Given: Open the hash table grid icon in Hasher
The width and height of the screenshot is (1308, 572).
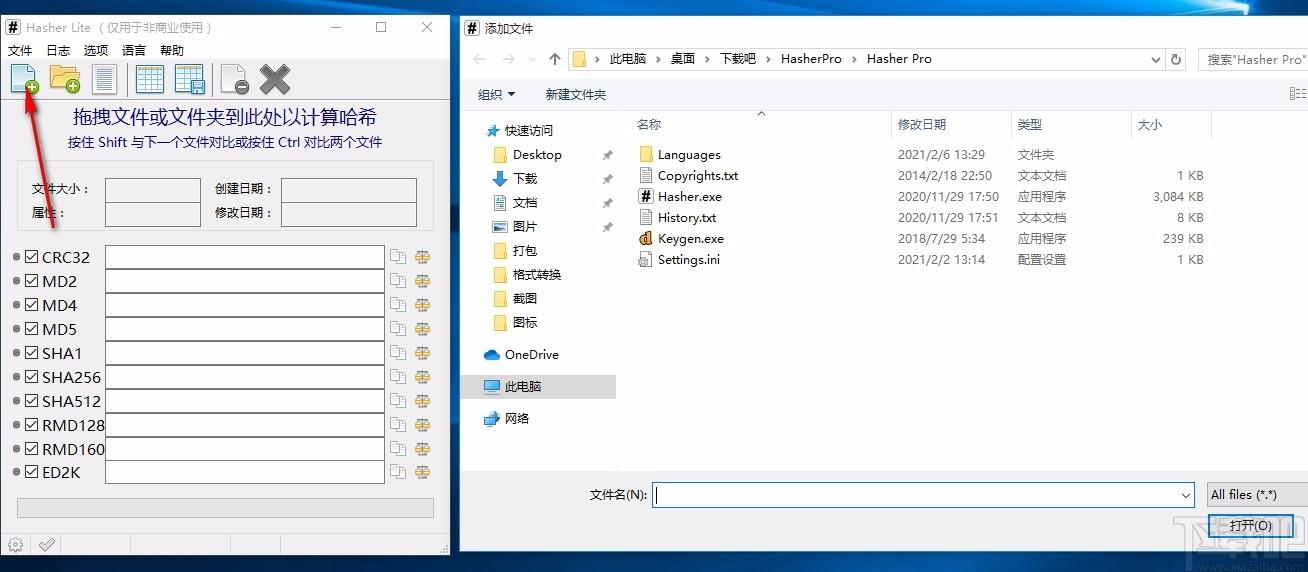Looking at the screenshot, I should (x=150, y=79).
